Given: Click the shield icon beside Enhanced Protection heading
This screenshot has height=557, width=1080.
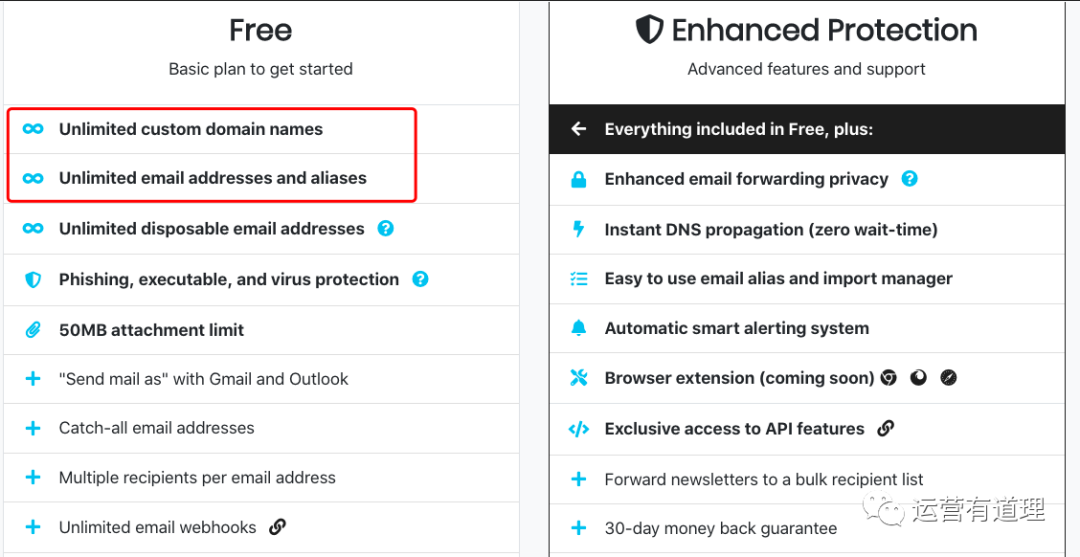Looking at the screenshot, I should pos(649,30).
